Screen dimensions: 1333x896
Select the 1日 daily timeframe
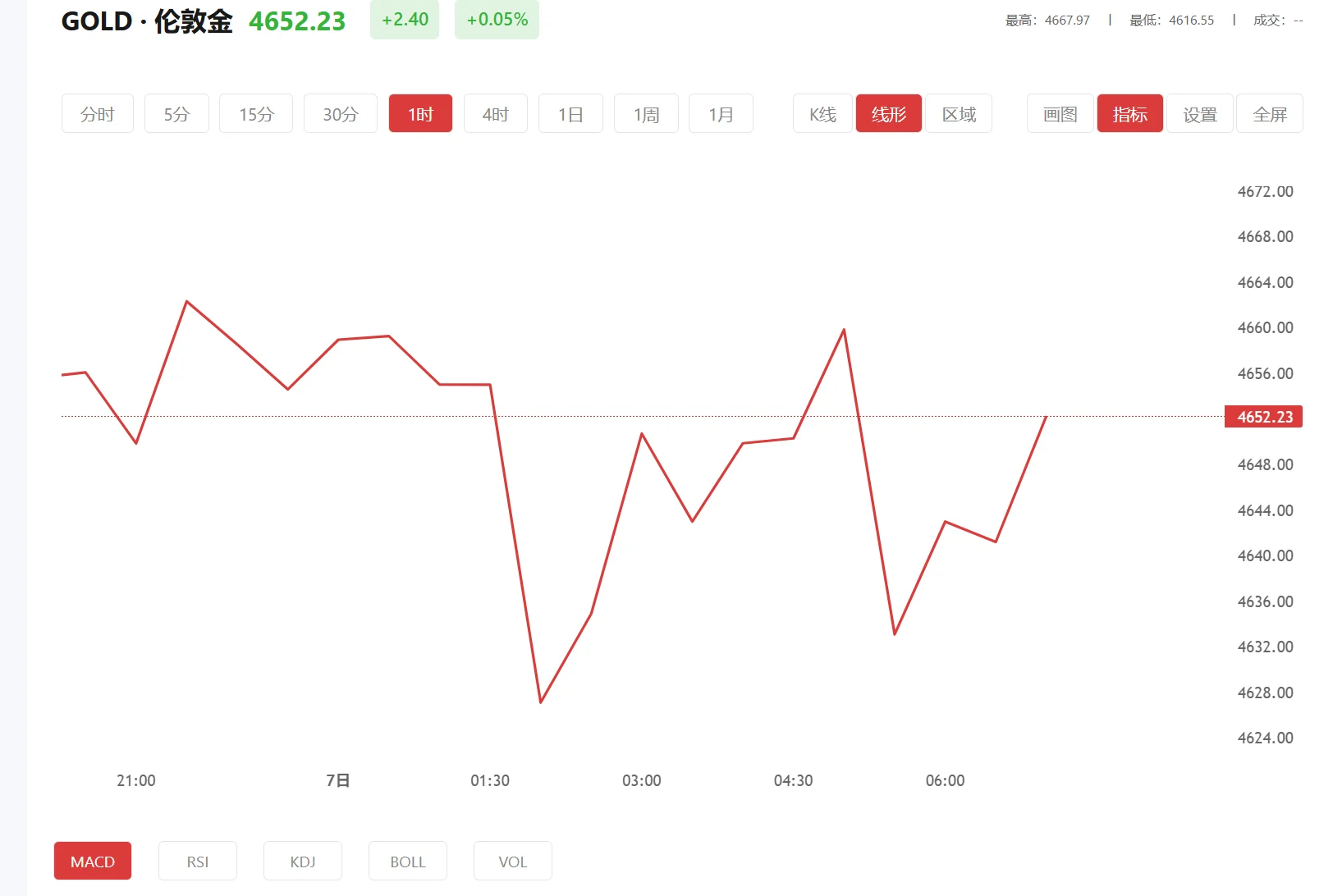570,113
